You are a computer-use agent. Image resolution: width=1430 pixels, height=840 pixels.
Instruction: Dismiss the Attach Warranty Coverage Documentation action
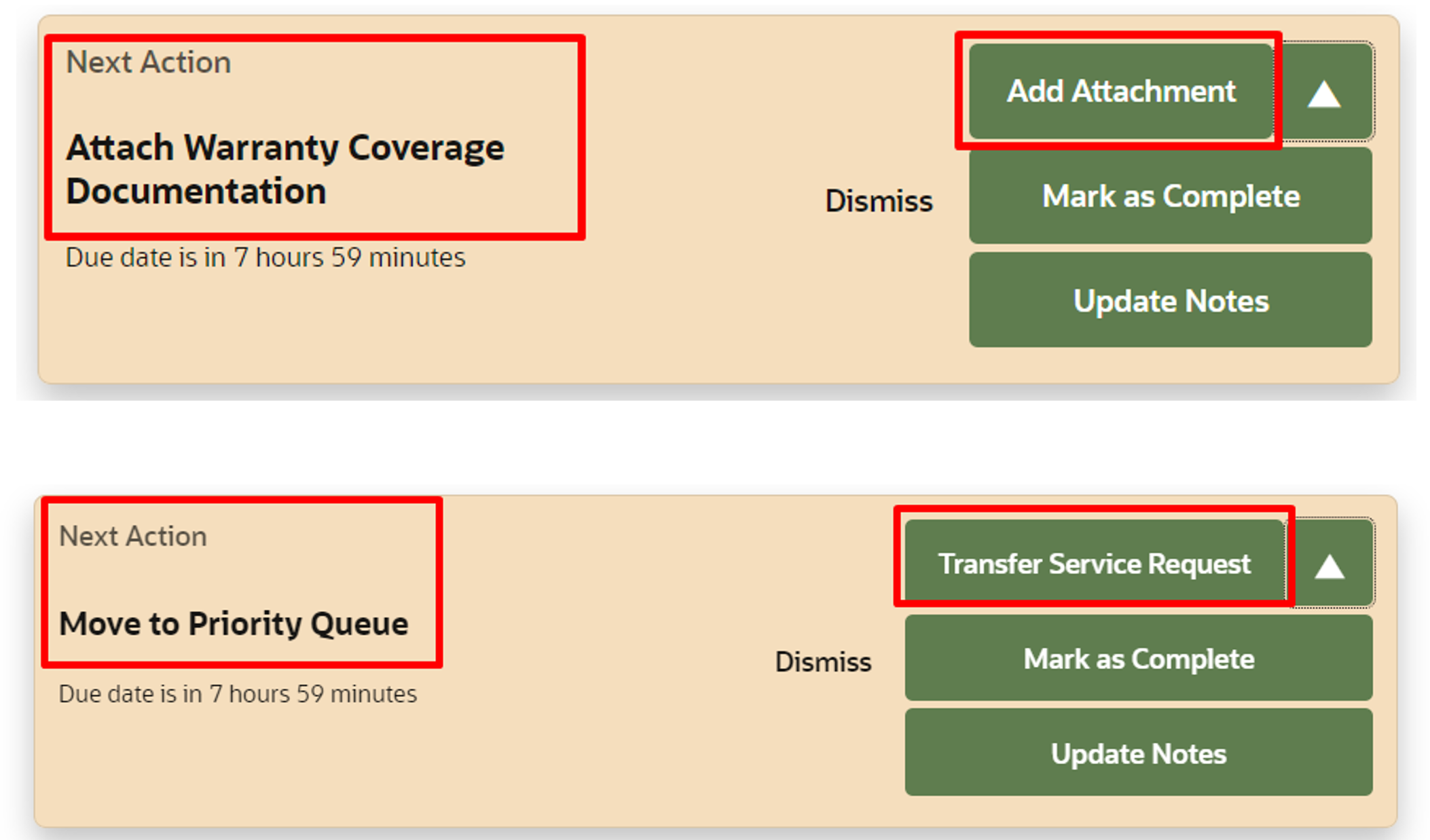pos(879,201)
